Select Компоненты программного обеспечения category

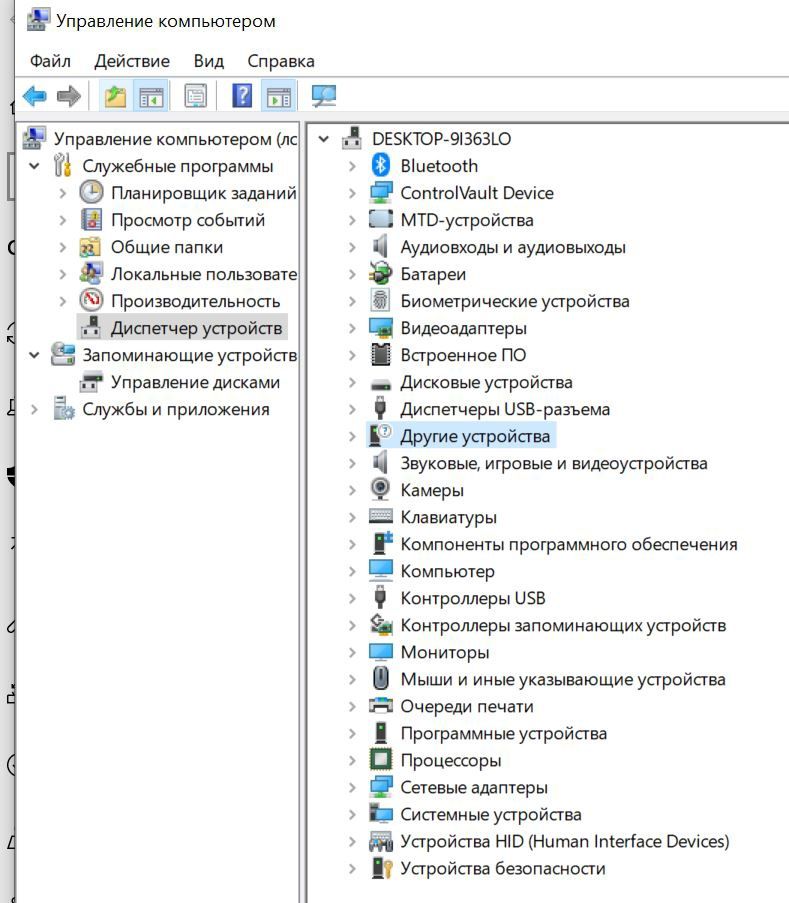[569, 544]
